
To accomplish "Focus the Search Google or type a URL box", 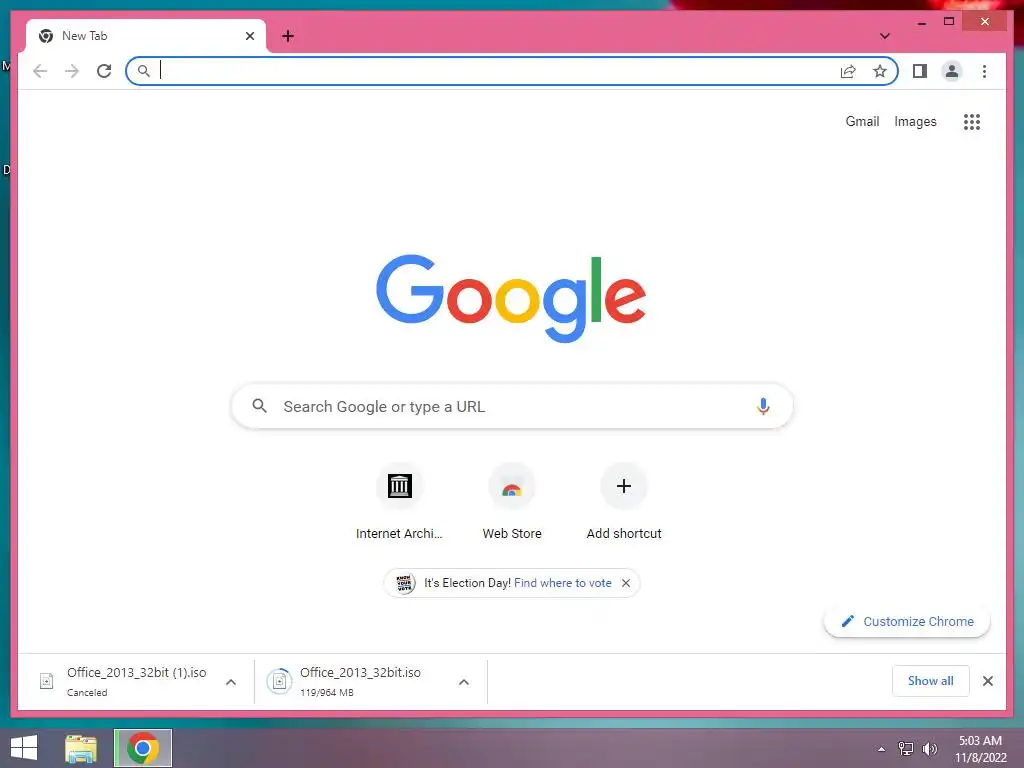I will [x=512, y=406].
